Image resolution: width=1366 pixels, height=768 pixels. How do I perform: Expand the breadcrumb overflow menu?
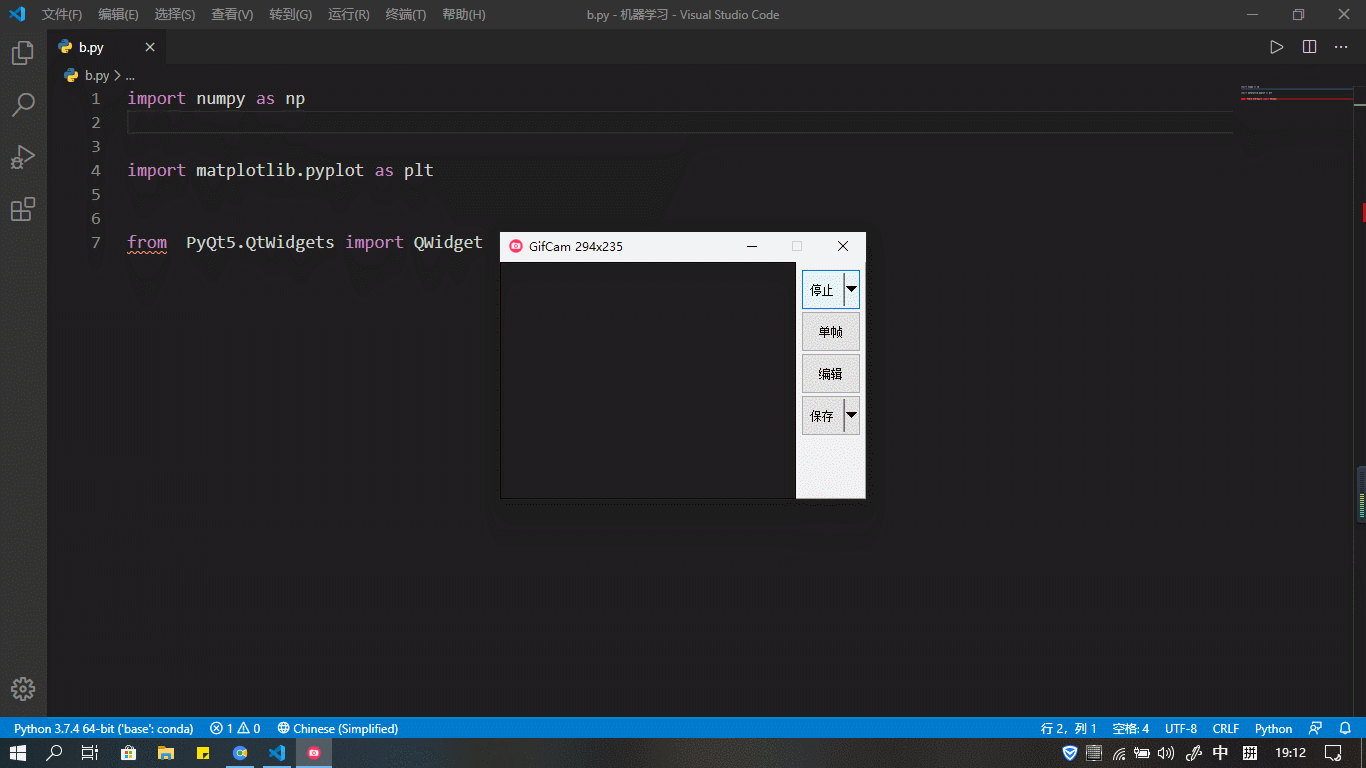point(131,75)
